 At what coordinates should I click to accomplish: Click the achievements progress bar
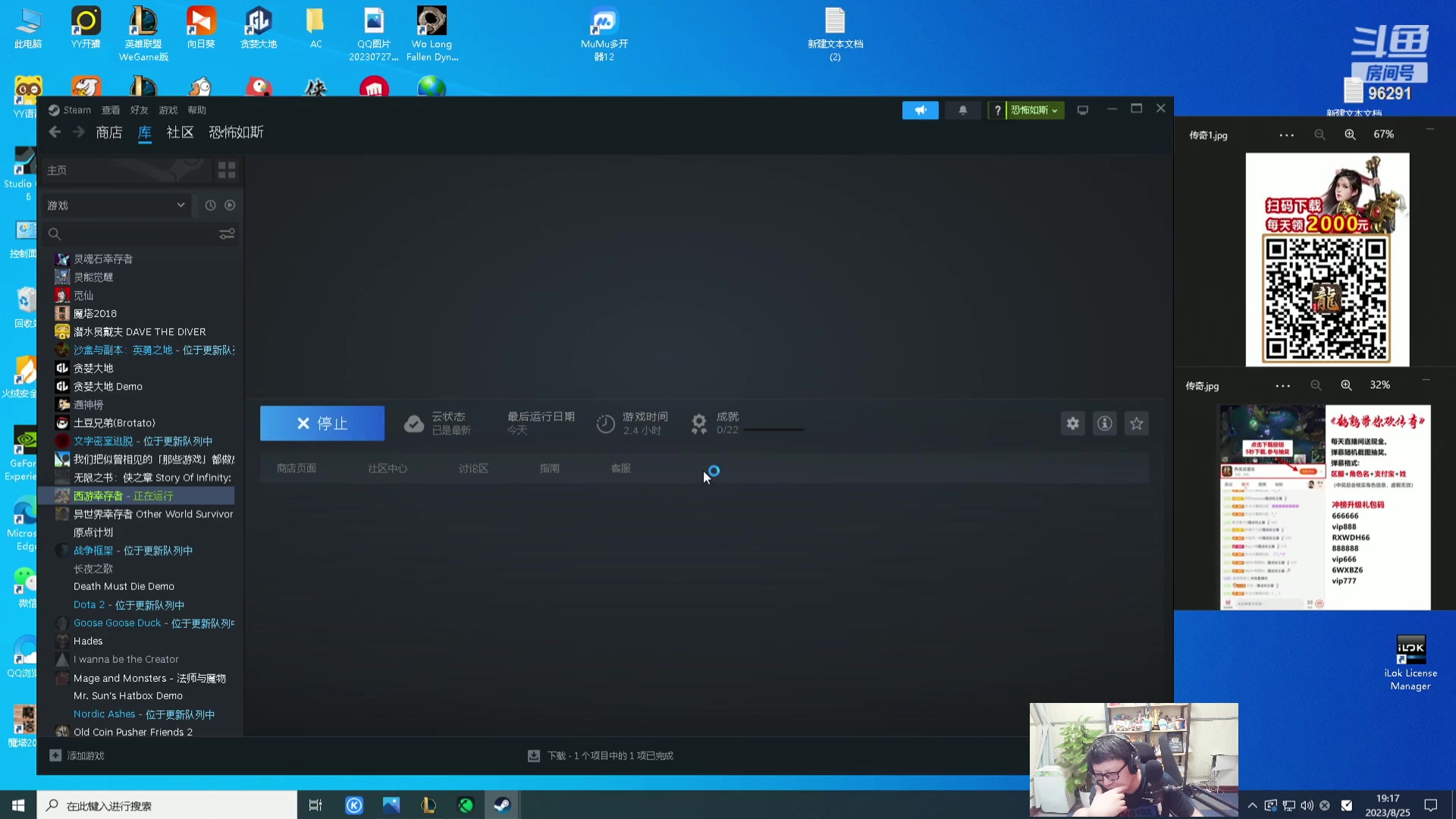point(773,430)
